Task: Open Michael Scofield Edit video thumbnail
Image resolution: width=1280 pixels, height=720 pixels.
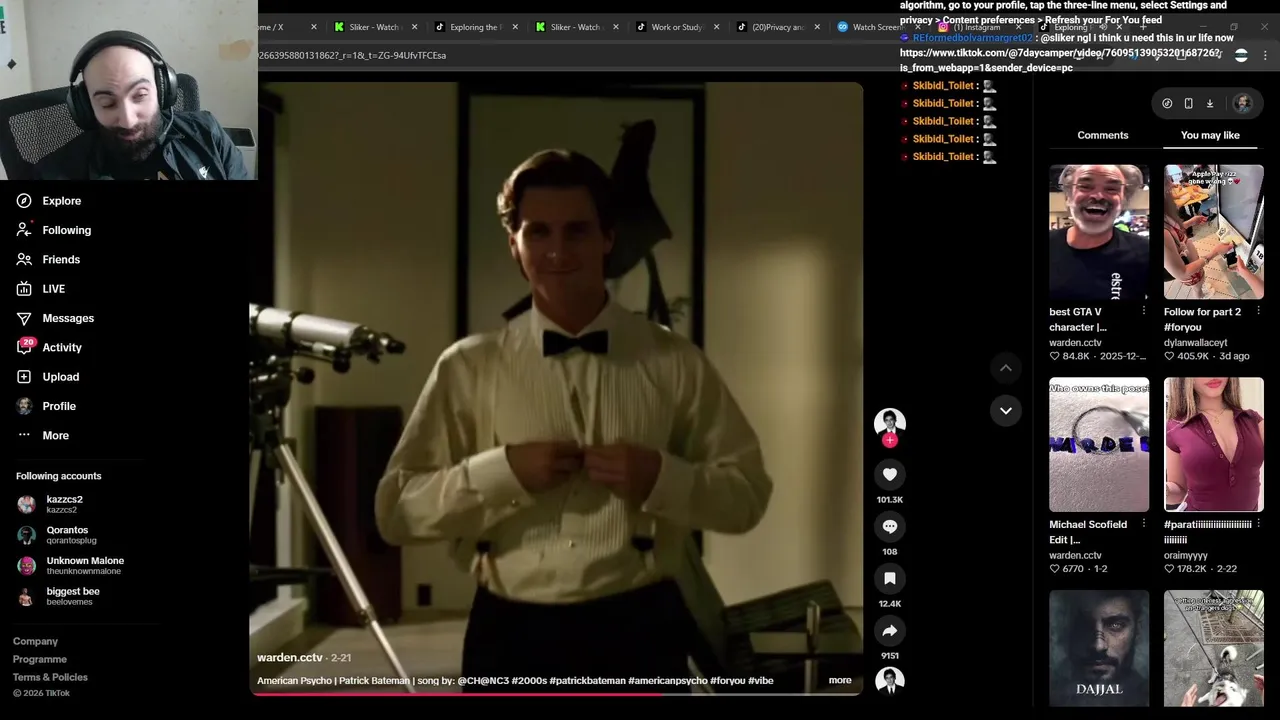Action: [1099, 445]
